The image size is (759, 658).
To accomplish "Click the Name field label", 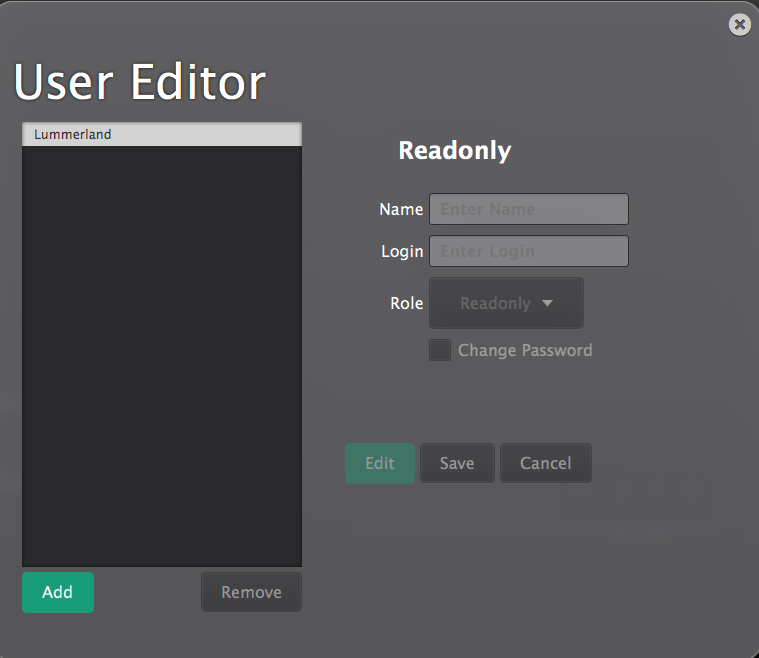I will [x=401, y=209].
